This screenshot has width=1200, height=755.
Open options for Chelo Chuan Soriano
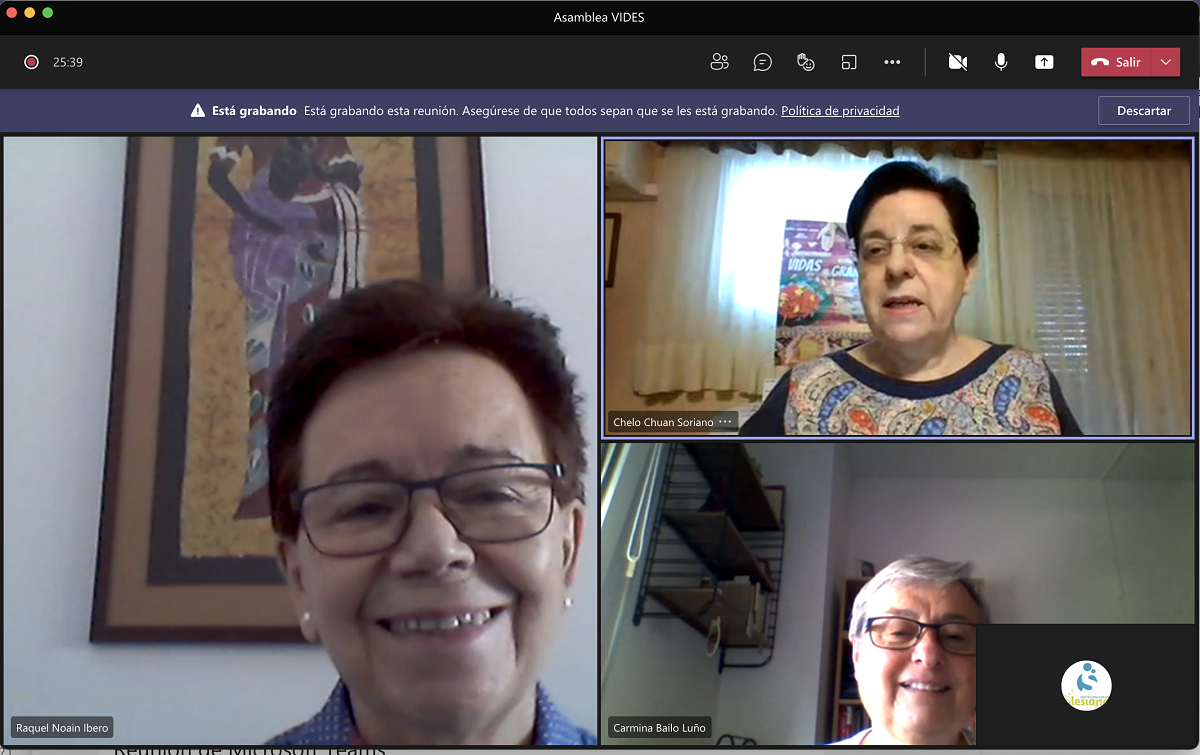click(726, 422)
